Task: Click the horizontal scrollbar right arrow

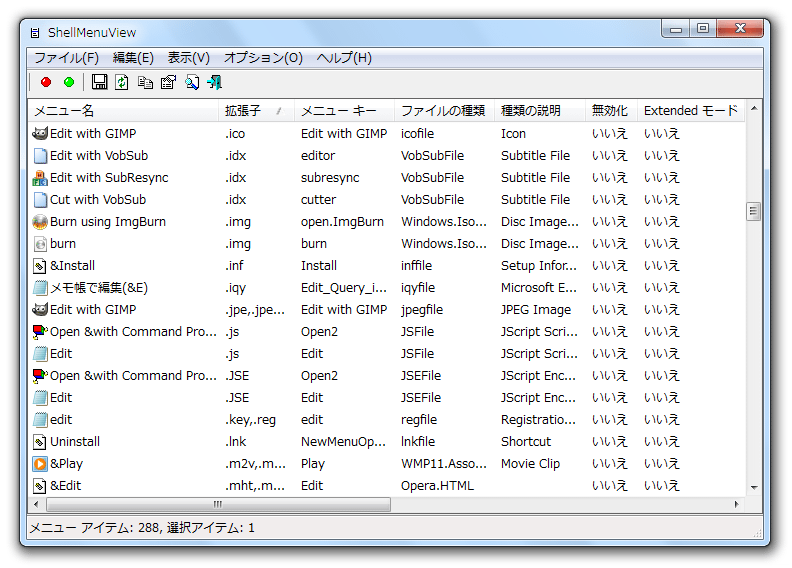Action: click(x=737, y=504)
